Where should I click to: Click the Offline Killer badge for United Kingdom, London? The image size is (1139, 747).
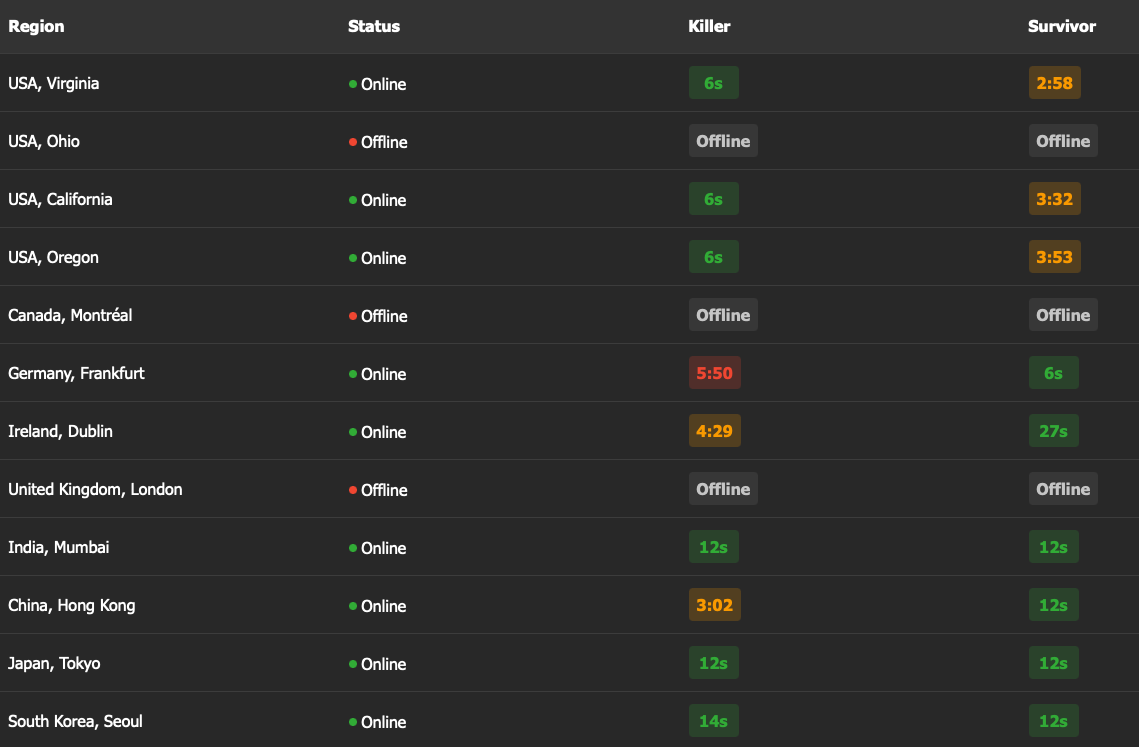pyautogui.click(x=723, y=489)
